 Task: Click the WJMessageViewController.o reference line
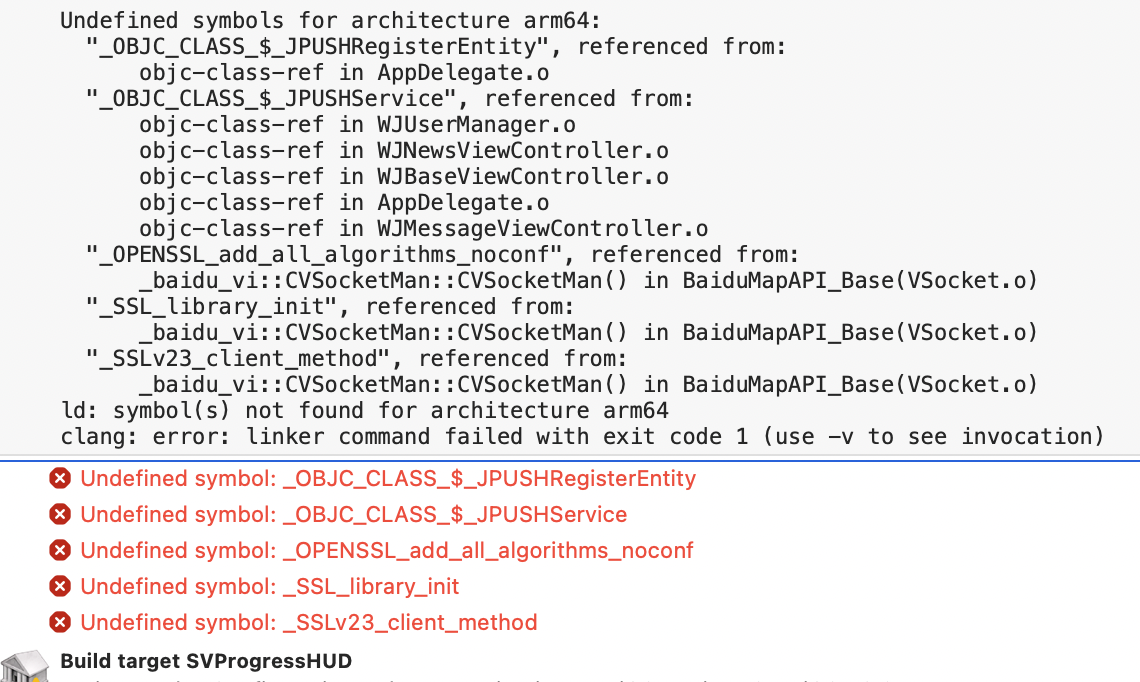(x=423, y=229)
